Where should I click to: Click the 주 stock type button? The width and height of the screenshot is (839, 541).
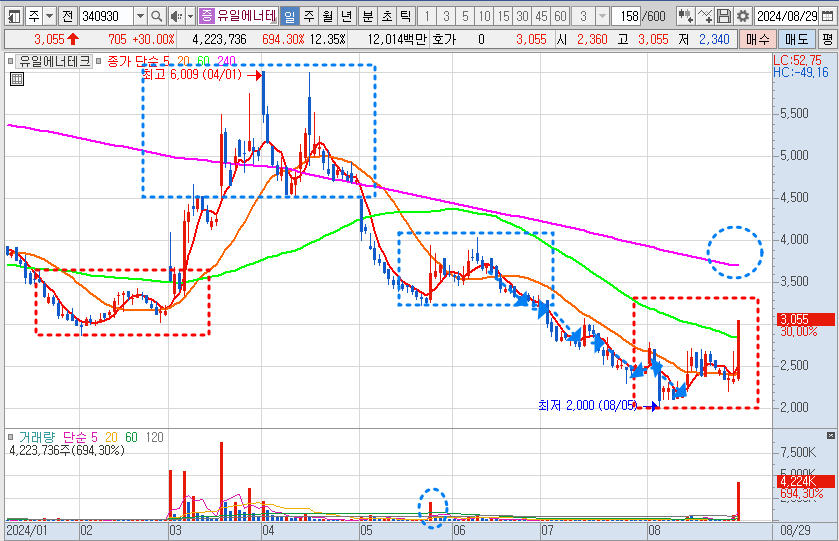click(34, 17)
